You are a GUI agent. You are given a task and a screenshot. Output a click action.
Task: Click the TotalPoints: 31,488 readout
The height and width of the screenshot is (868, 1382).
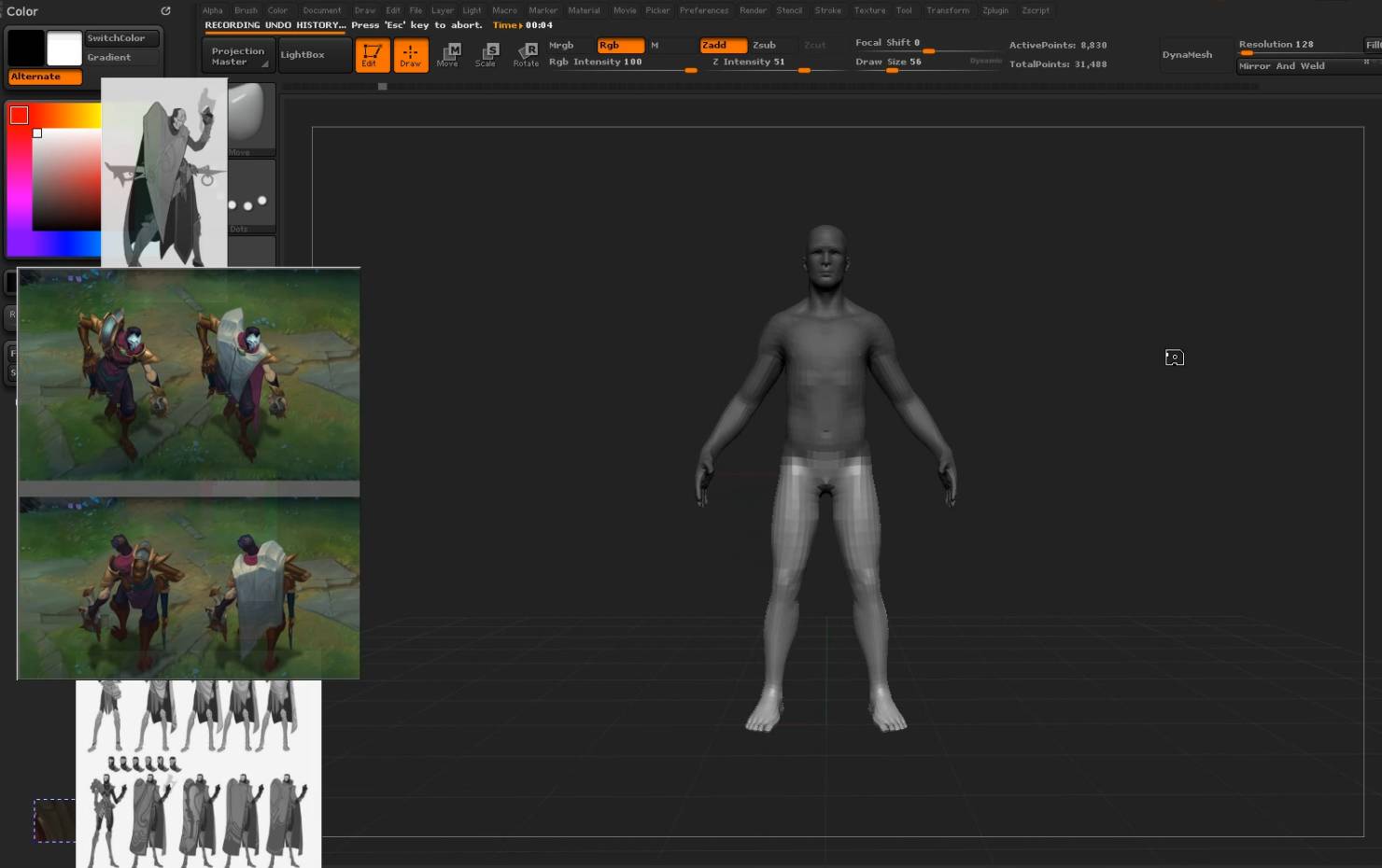point(1058,64)
